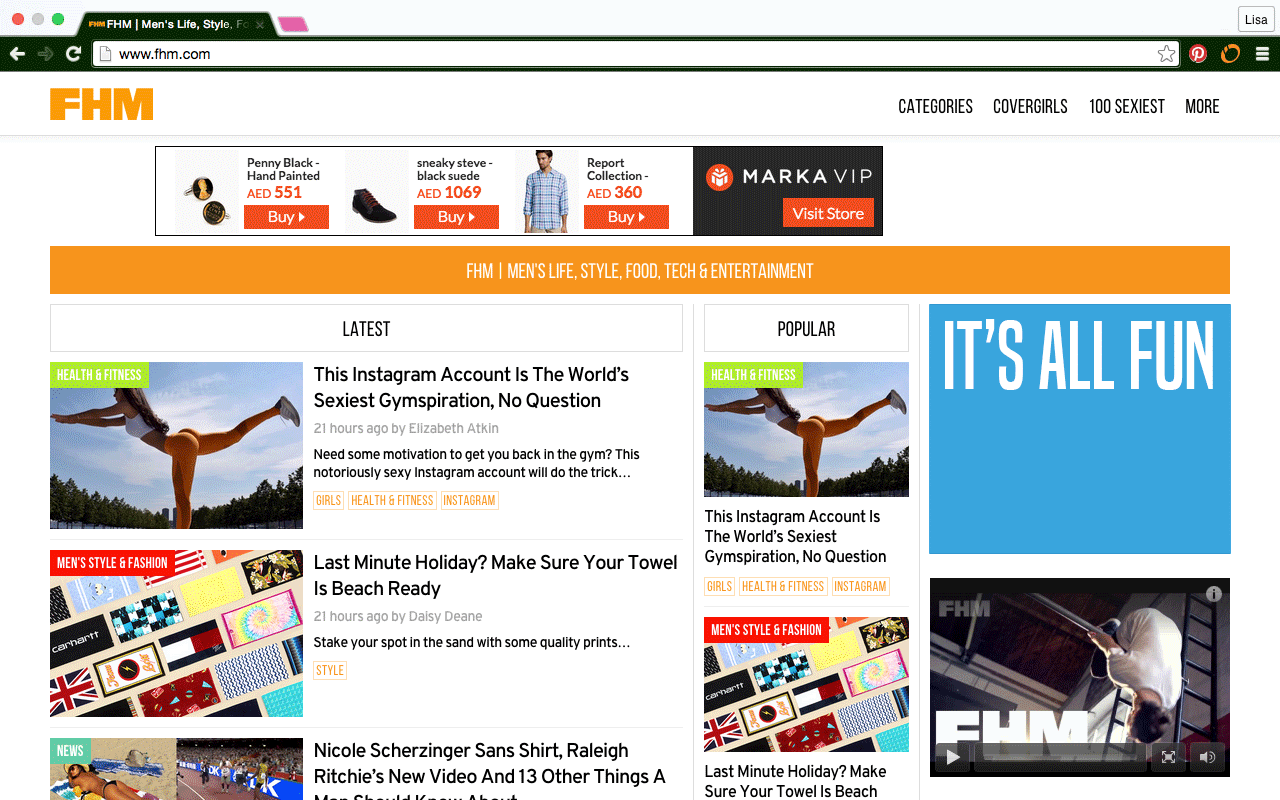Click the browser forward arrow
This screenshot has height=800, width=1280.
[45, 54]
